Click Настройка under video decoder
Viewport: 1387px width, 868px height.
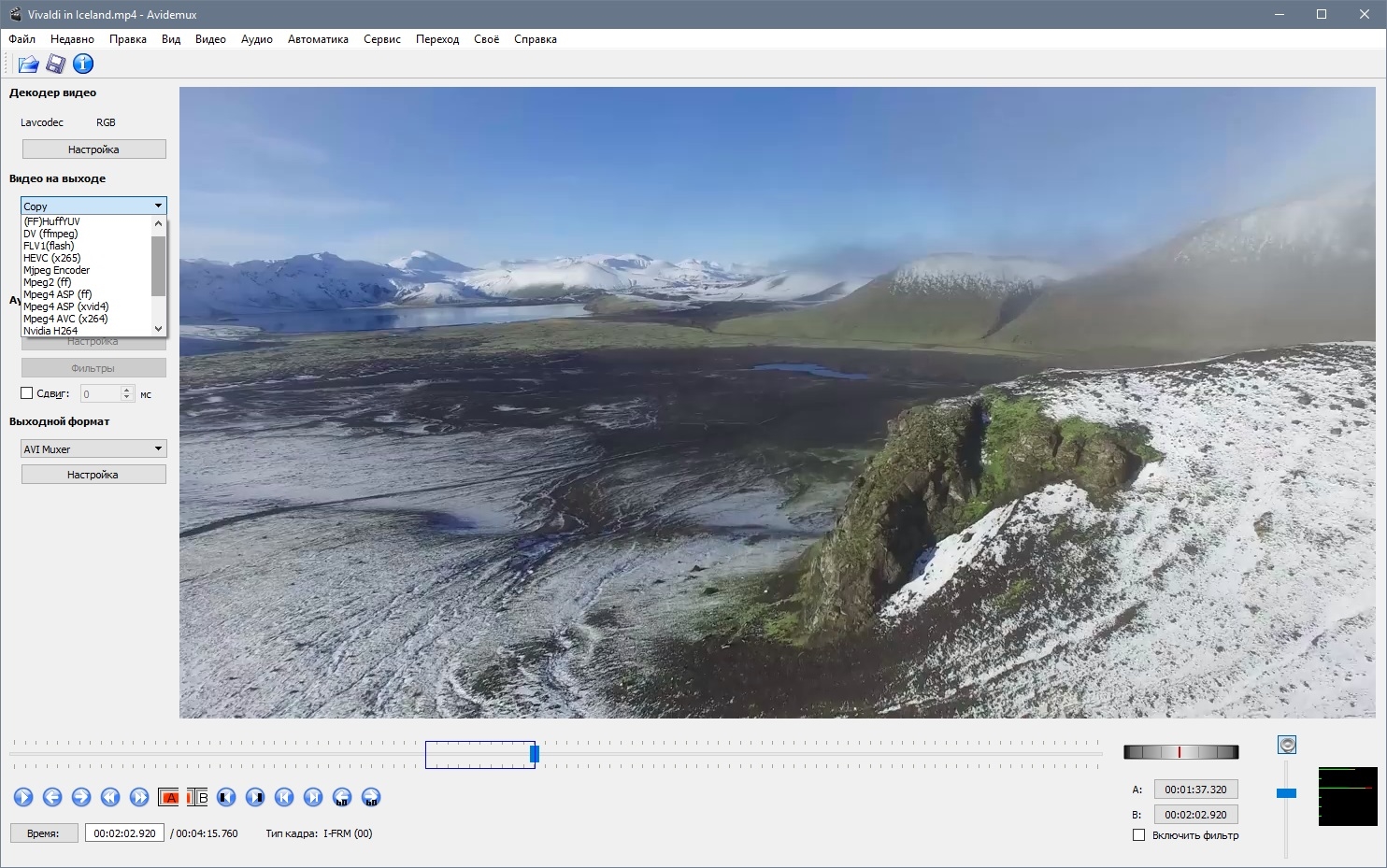coord(93,149)
